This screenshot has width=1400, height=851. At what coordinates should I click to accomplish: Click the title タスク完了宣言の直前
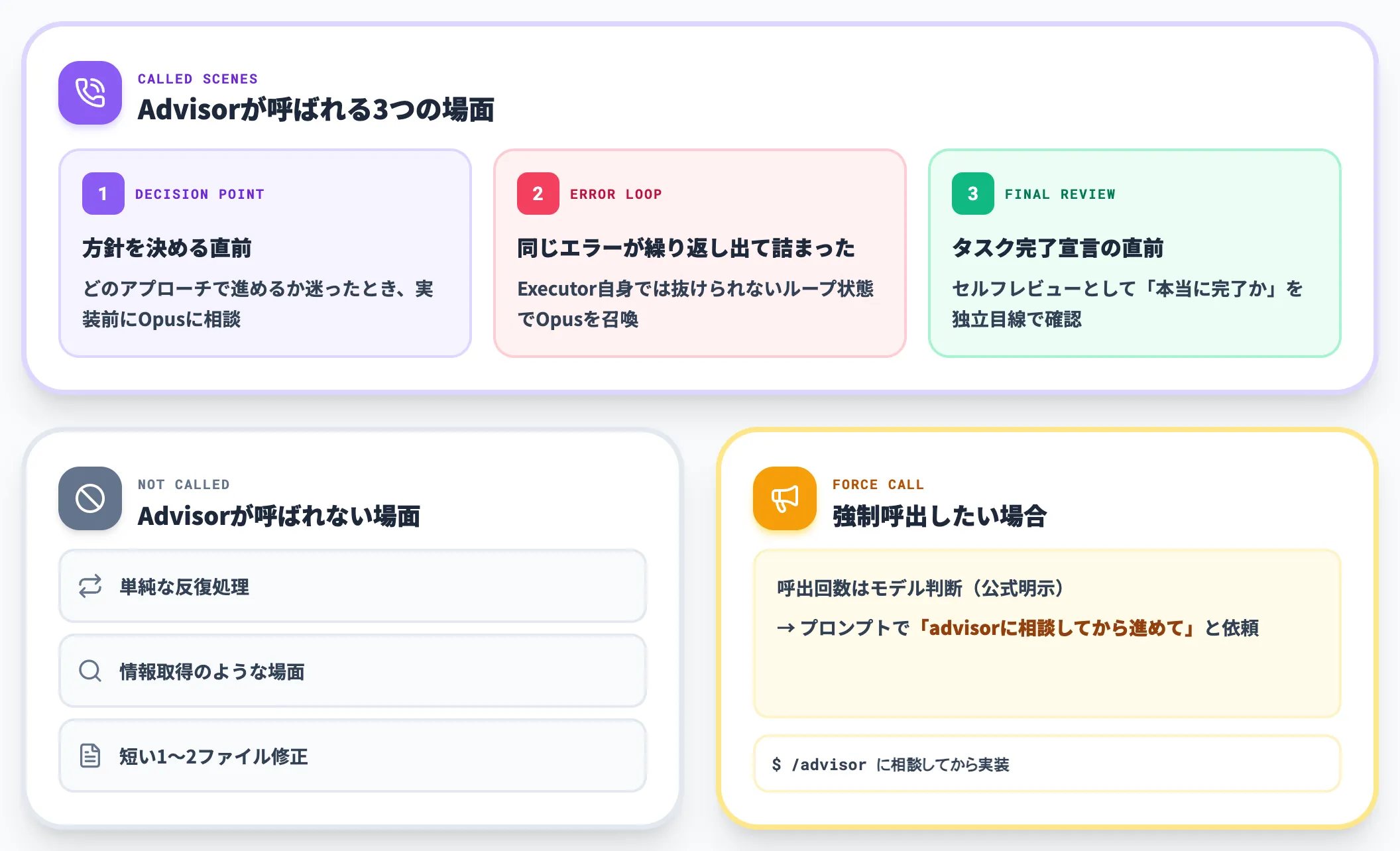coord(1058,248)
